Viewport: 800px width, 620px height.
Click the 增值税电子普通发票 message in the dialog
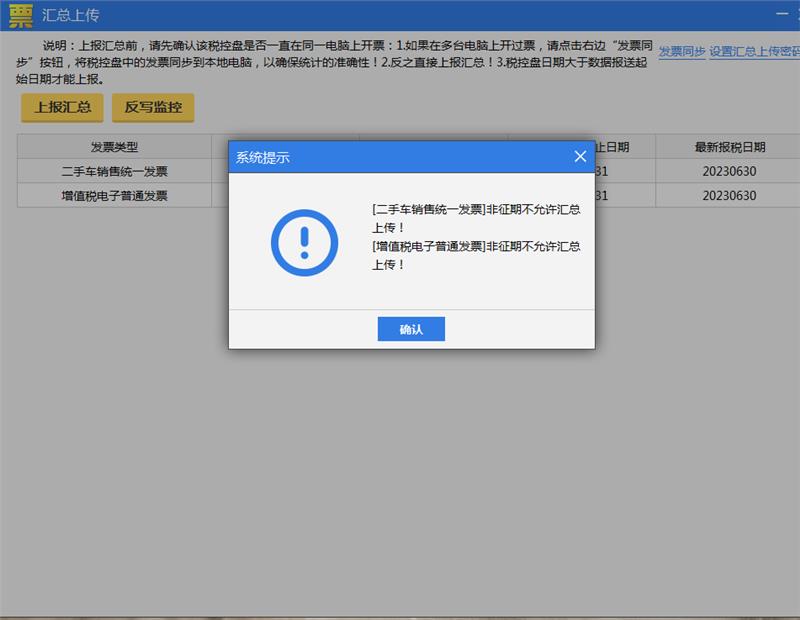(x=475, y=255)
